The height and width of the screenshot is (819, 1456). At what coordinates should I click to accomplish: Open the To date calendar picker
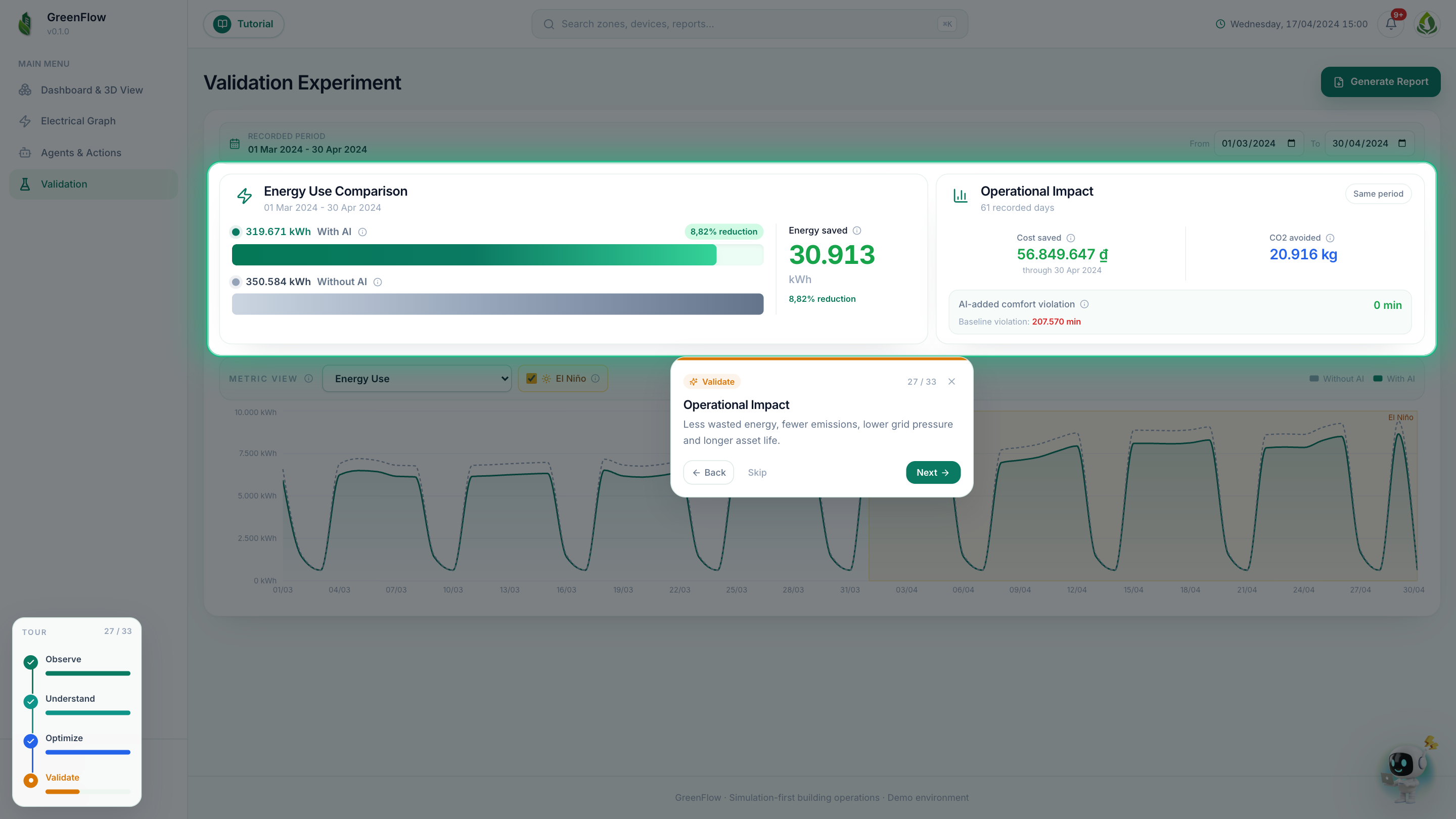click(1402, 144)
